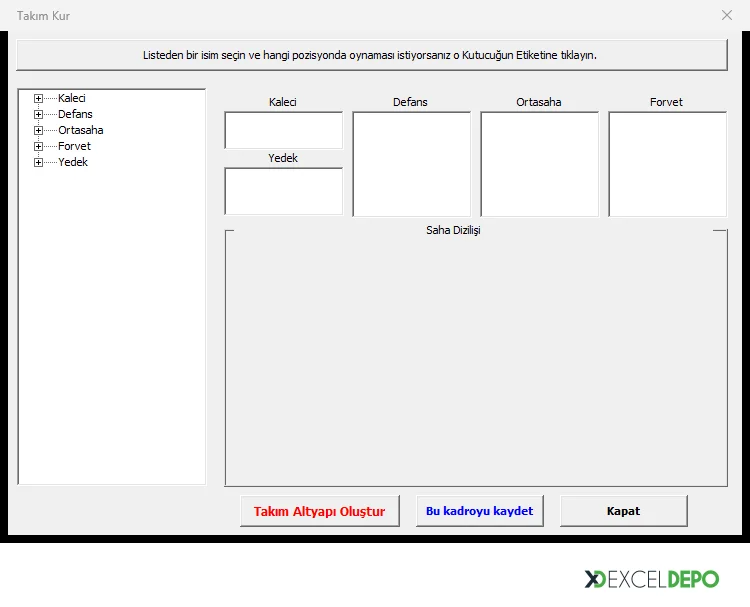
Task: Expand the Forvet tree node
Action: tap(38, 146)
